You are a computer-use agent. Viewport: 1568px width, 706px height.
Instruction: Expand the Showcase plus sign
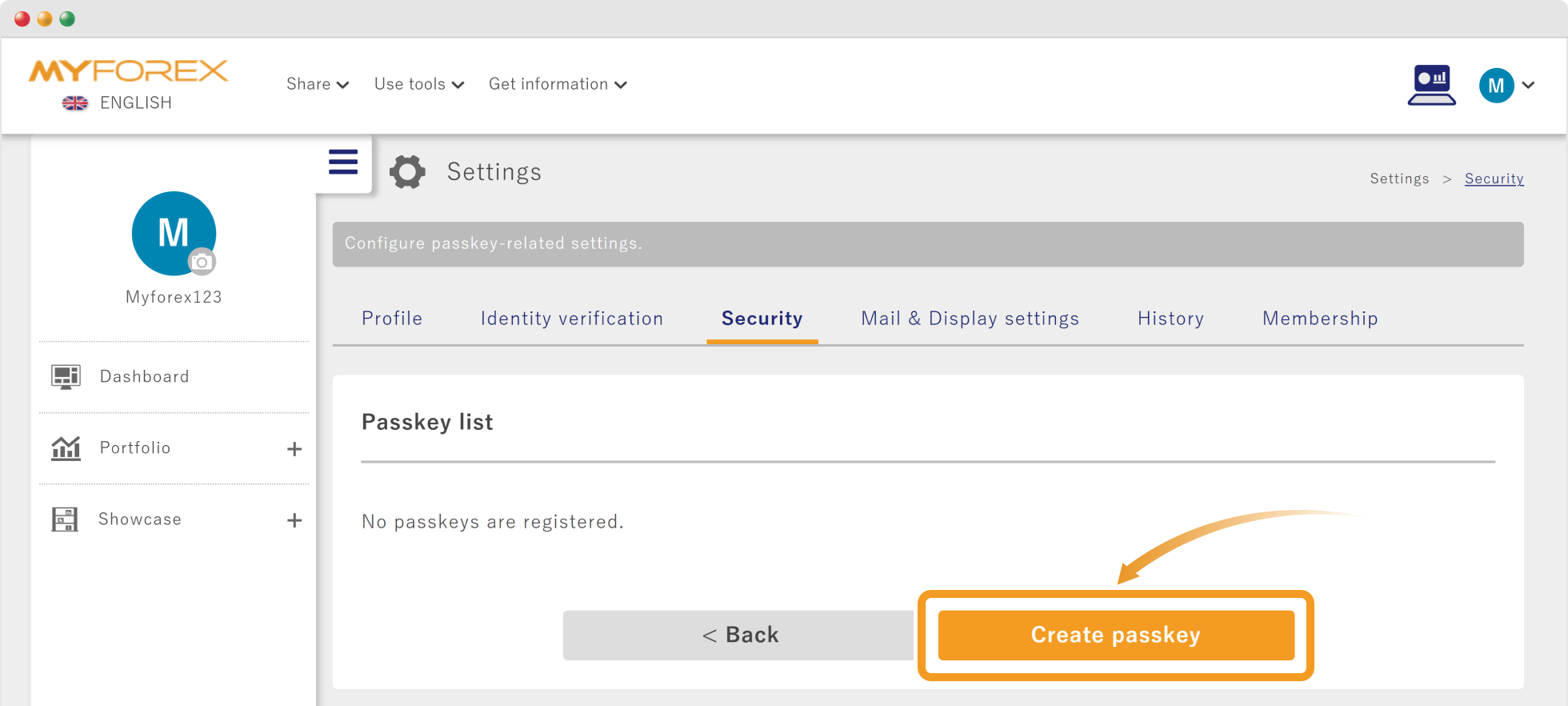tap(294, 520)
